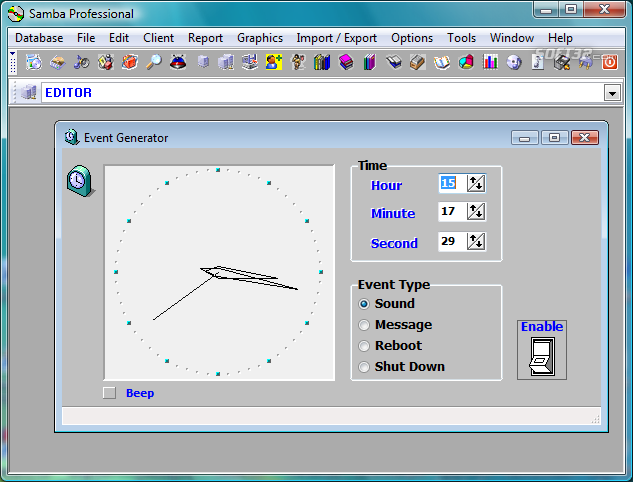
Task: Open the Client menu
Action: click(158, 38)
